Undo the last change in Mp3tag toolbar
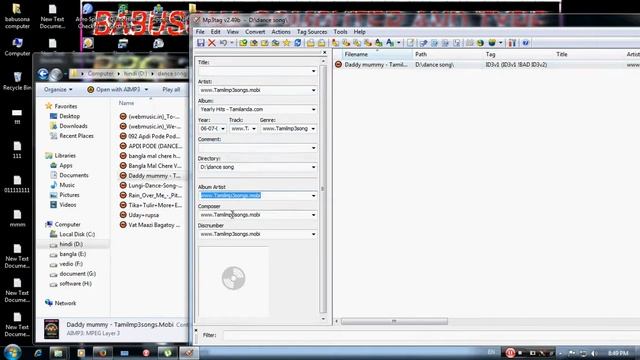Viewport: 640px width, 360px height. [x=223, y=43]
